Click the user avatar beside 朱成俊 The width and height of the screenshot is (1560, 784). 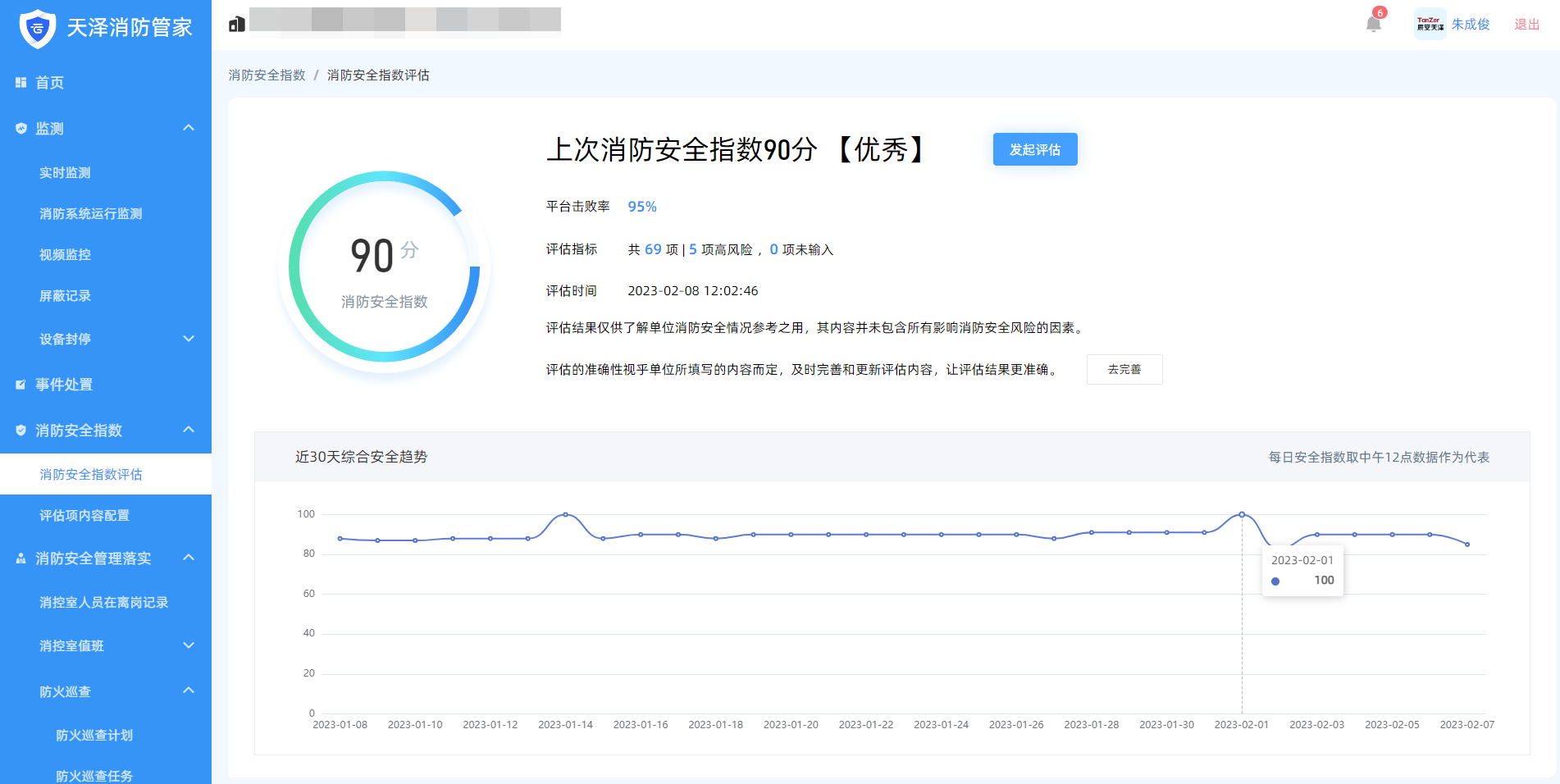click(x=1430, y=24)
